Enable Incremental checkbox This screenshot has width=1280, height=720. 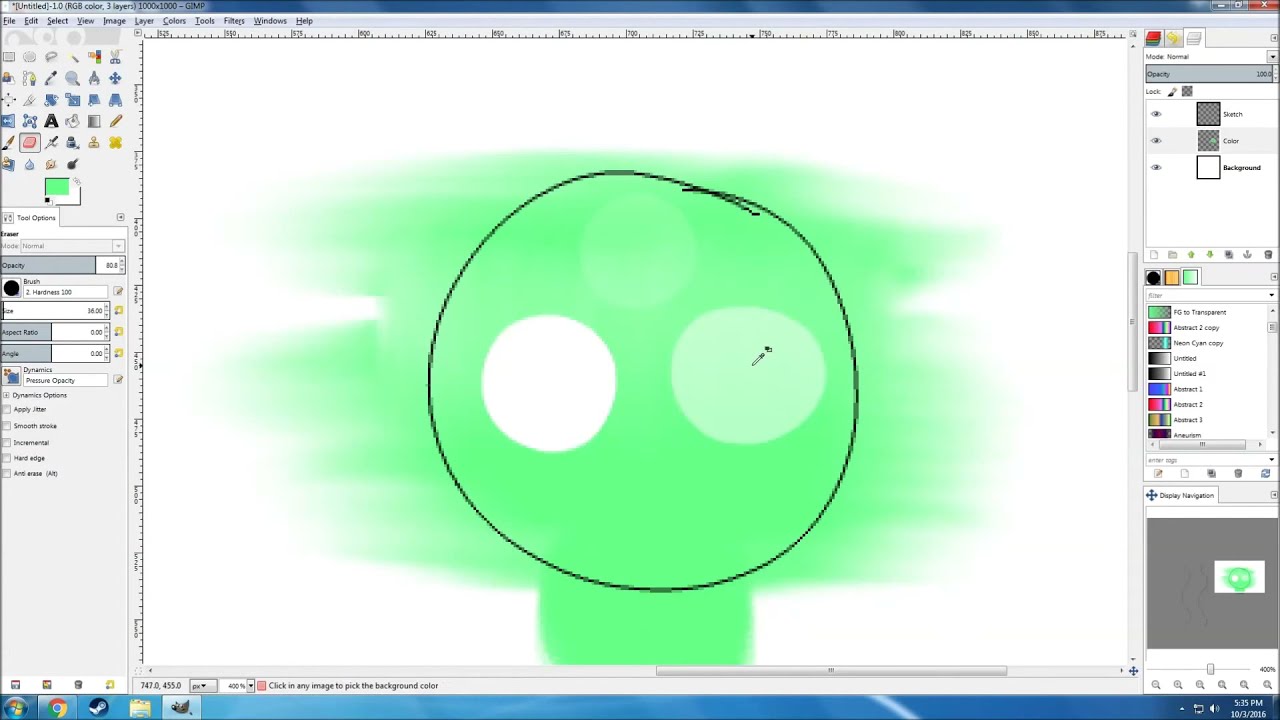point(6,442)
